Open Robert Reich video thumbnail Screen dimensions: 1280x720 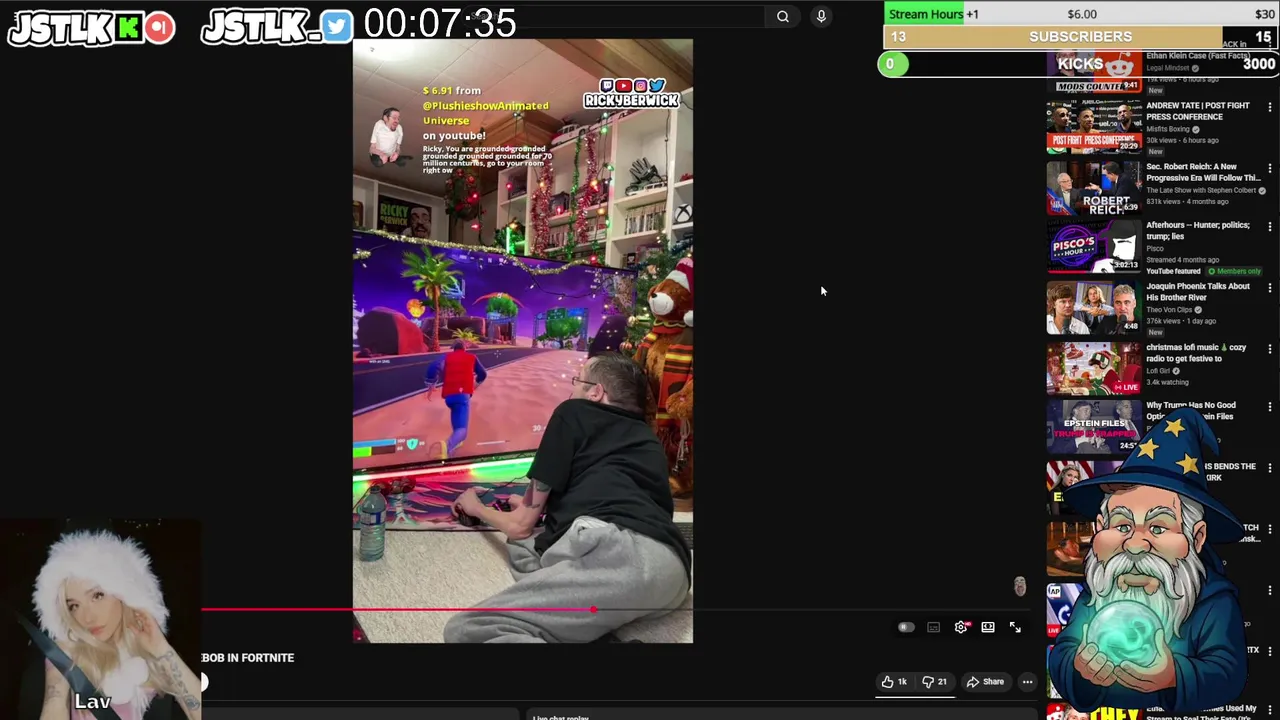point(1094,187)
